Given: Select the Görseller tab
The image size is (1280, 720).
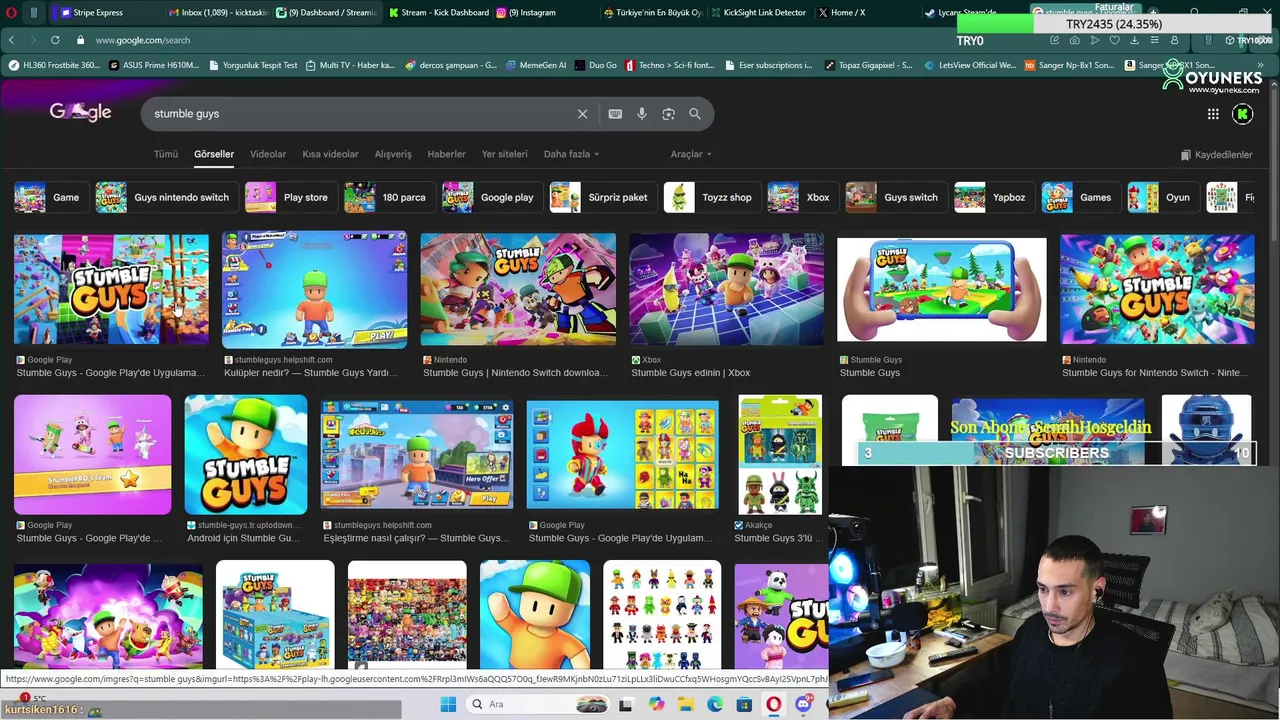Looking at the screenshot, I should point(214,154).
